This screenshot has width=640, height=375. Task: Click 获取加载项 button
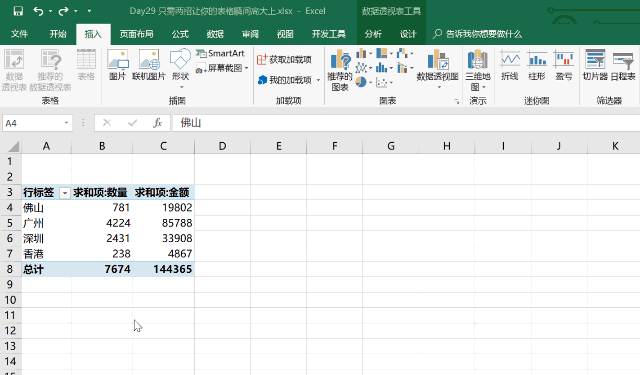pyautogui.click(x=284, y=60)
